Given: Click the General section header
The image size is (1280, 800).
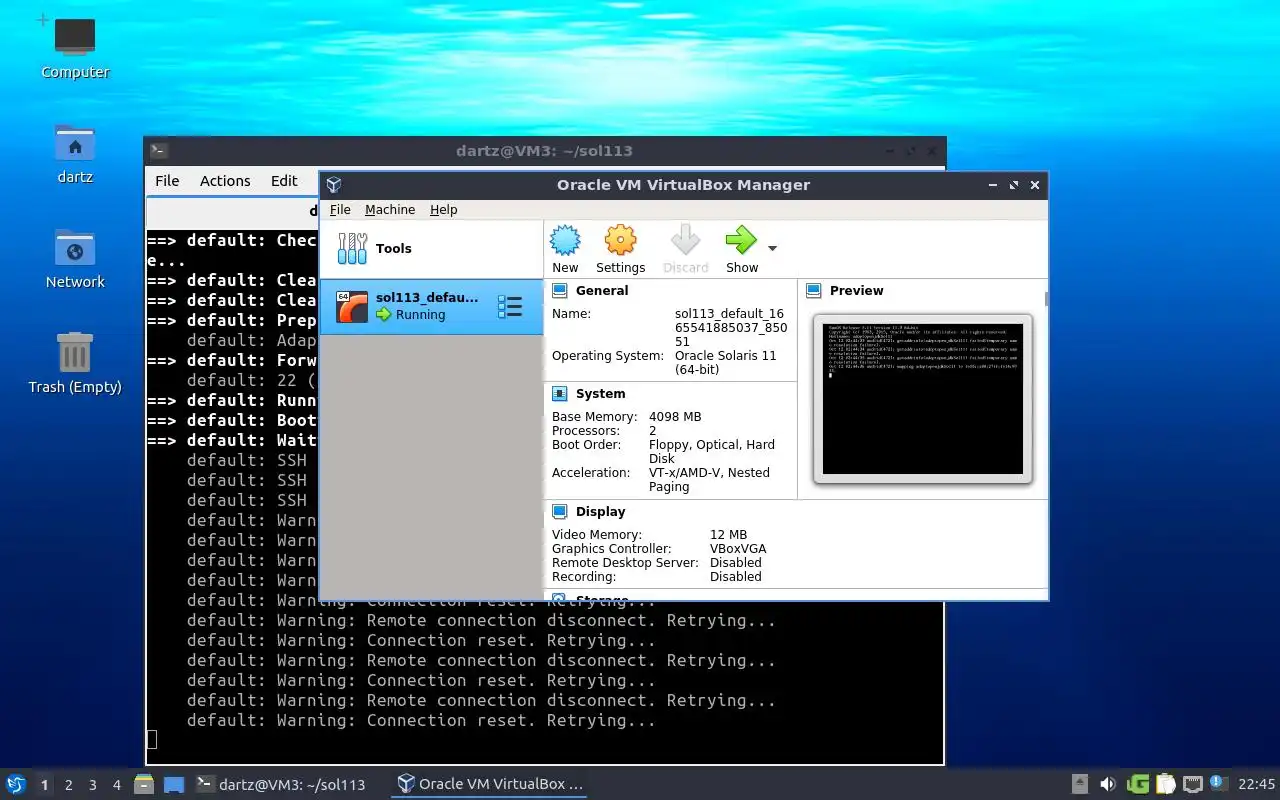Looking at the screenshot, I should [602, 291].
